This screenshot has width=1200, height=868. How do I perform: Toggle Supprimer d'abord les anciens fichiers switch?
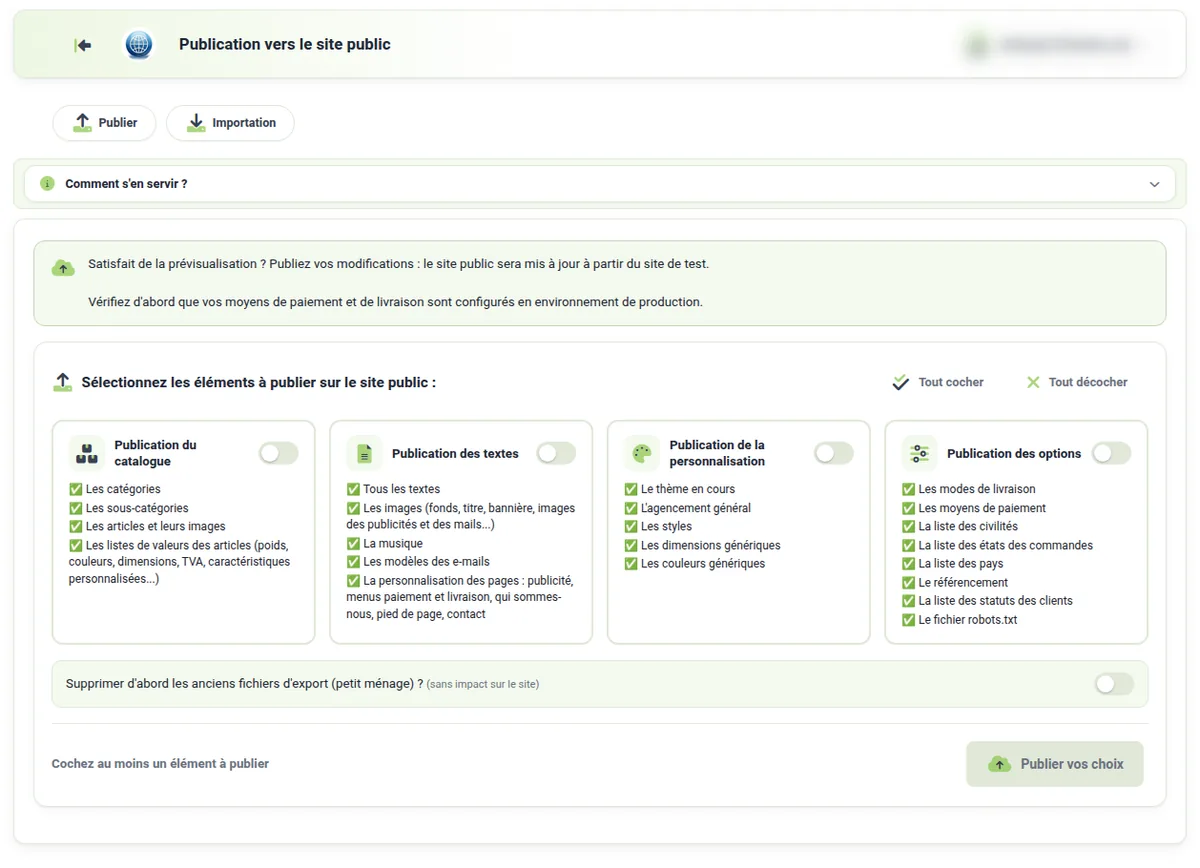pyautogui.click(x=1114, y=684)
